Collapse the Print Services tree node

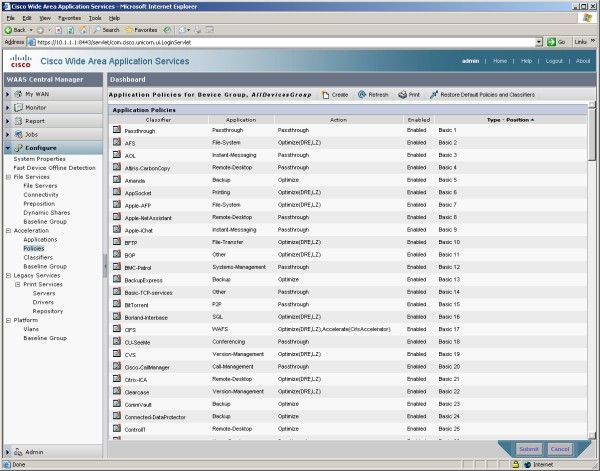click(18, 284)
